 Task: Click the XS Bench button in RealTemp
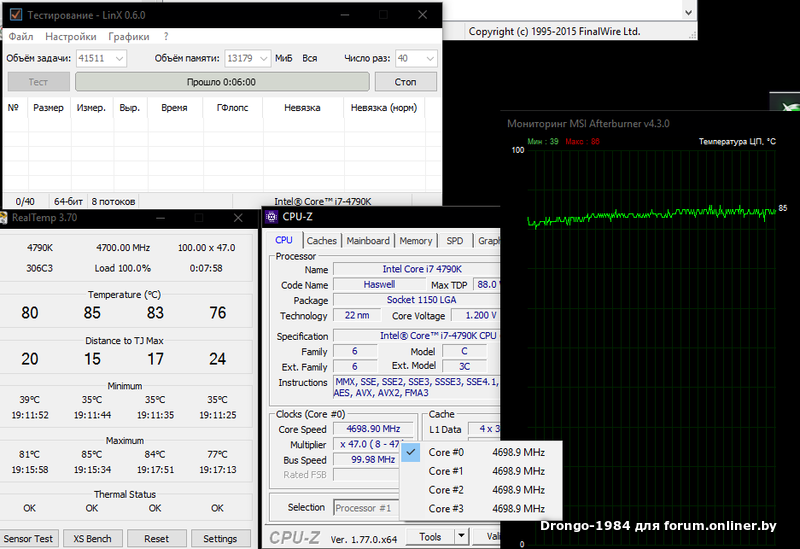click(x=92, y=538)
